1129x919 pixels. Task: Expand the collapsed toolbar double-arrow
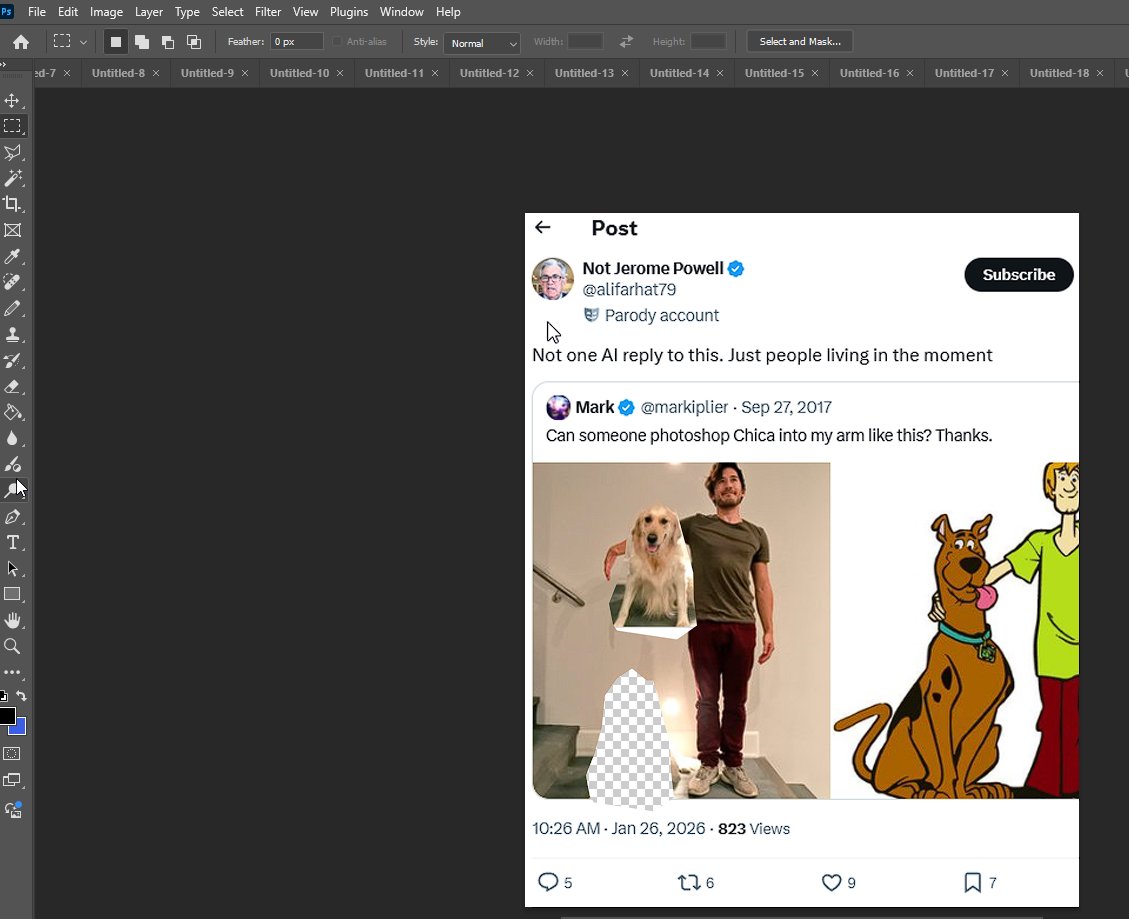pyautogui.click(x=4, y=65)
